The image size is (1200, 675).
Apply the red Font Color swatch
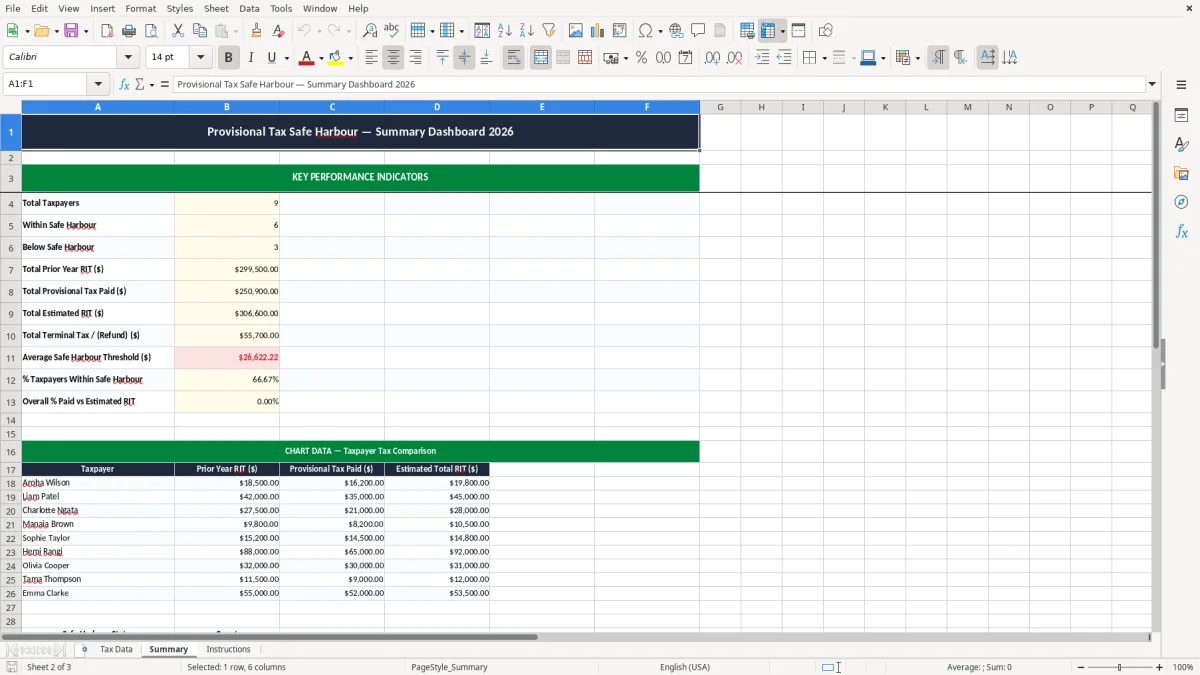click(307, 58)
